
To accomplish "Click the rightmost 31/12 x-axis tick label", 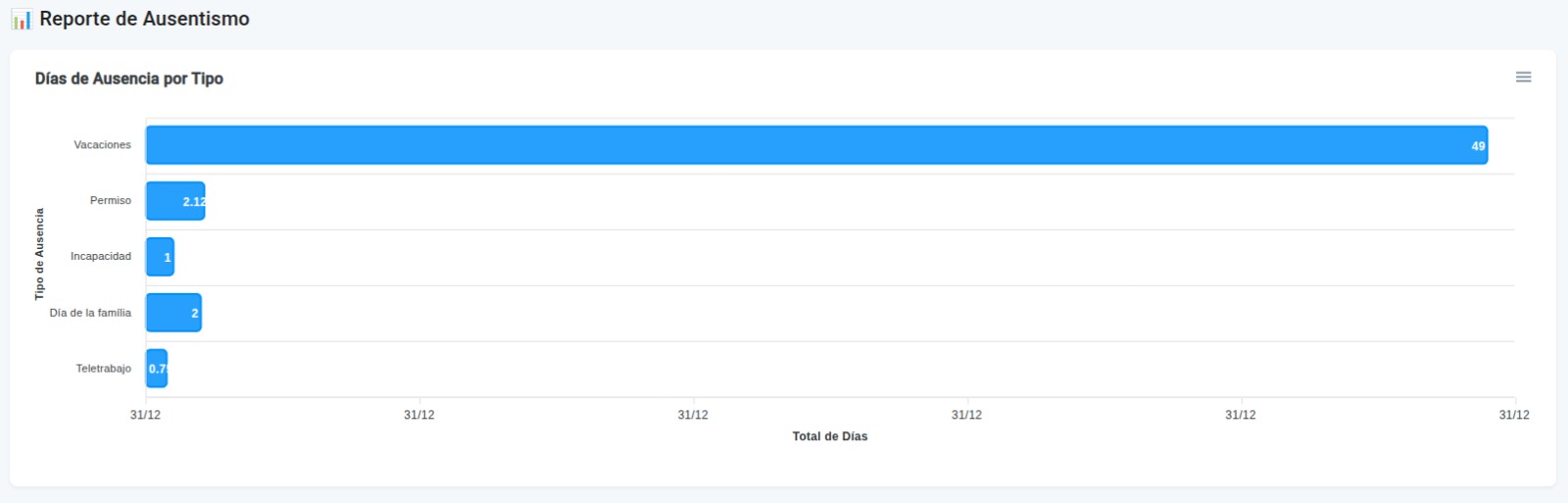I will [x=1513, y=415].
